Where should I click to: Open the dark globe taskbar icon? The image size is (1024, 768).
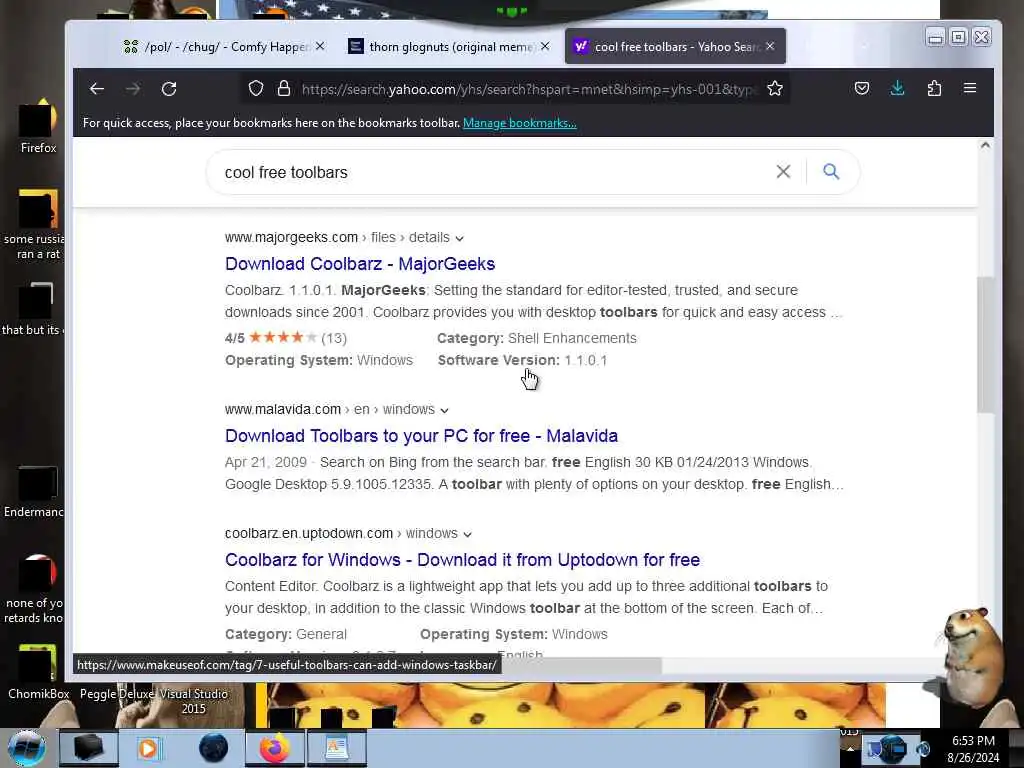point(213,748)
